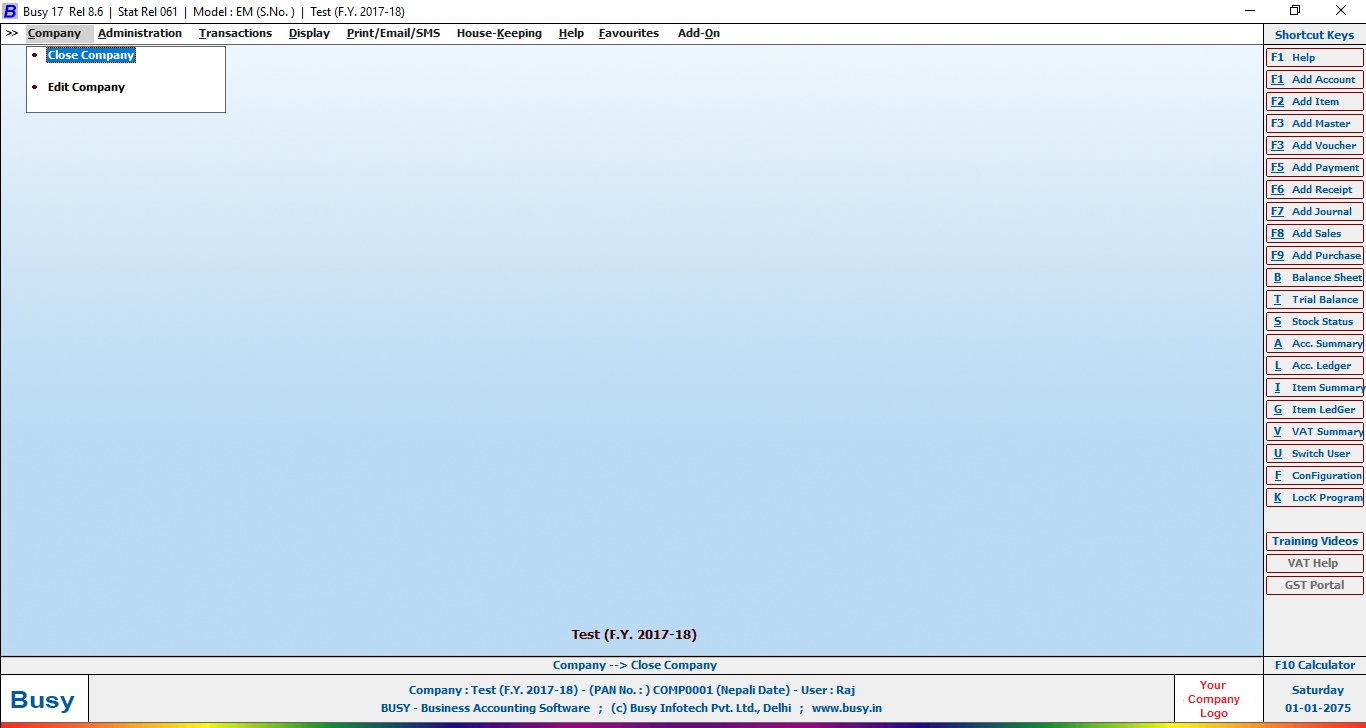Open the Company menu
This screenshot has height=728, width=1366.
(x=54, y=33)
